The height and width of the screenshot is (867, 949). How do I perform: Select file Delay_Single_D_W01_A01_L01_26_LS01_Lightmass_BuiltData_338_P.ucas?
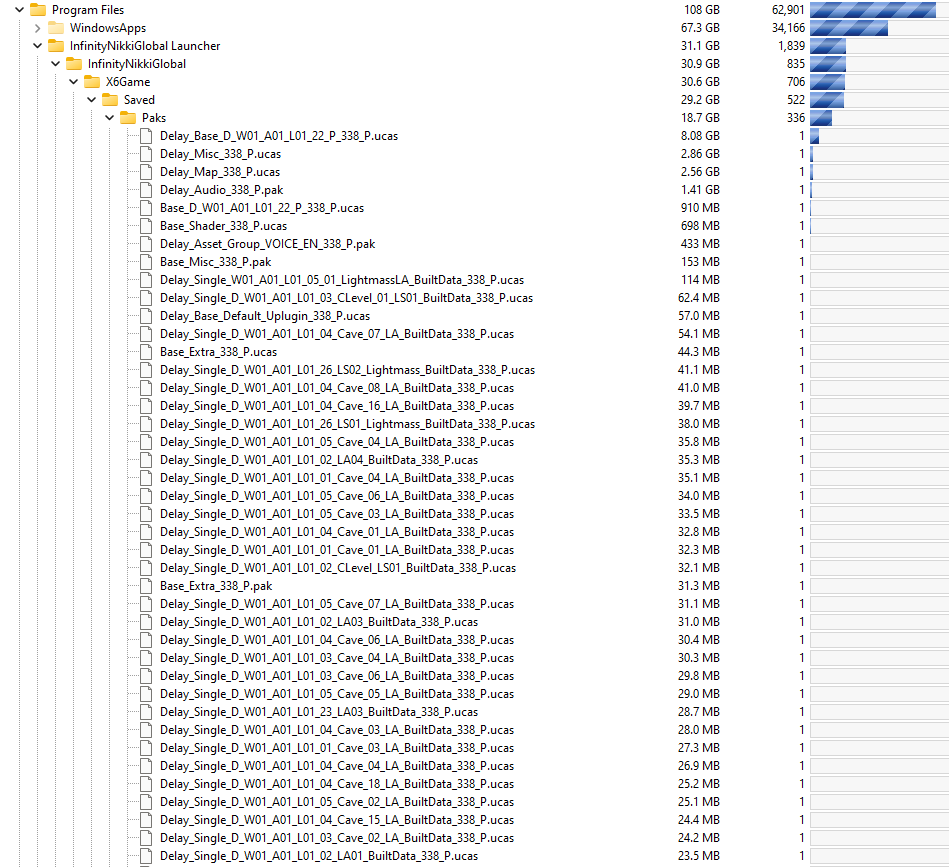[x=347, y=424]
